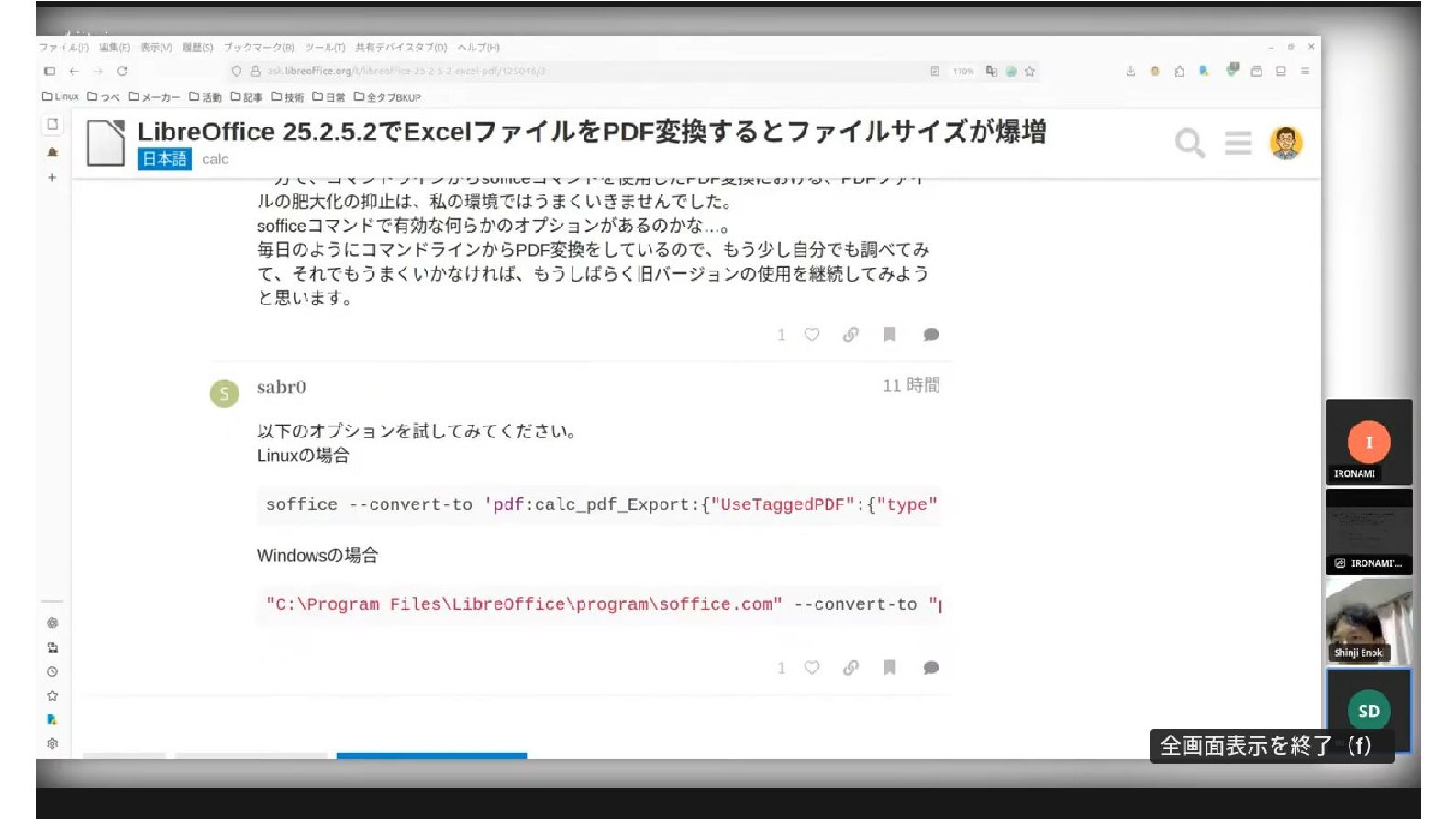1456x819 pixels.
Task: Open the 日本語 category tag
Action: (x=164, y=159)
